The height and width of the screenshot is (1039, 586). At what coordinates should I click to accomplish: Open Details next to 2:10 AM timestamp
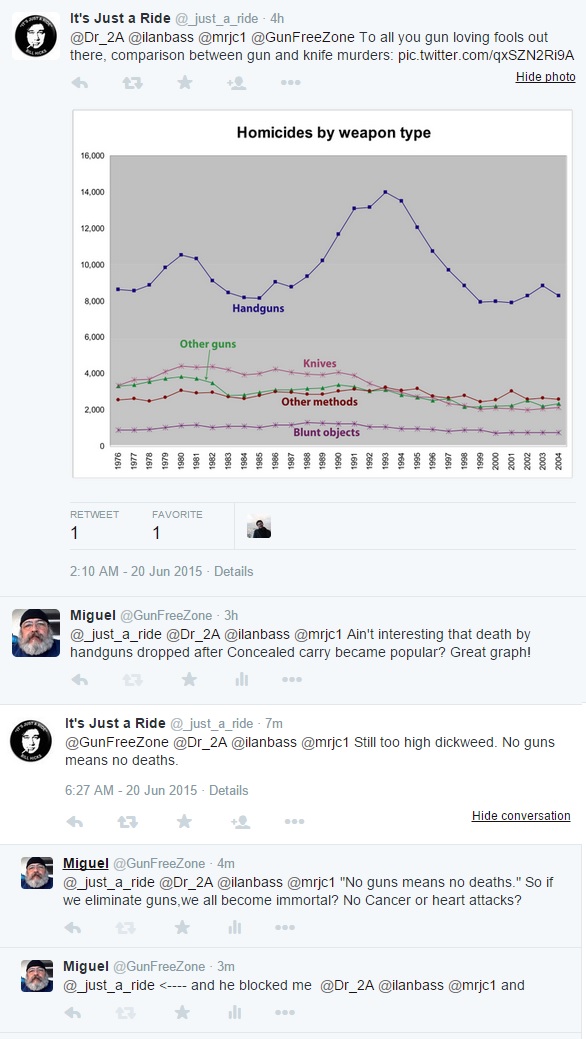click(x=233, y=571)
